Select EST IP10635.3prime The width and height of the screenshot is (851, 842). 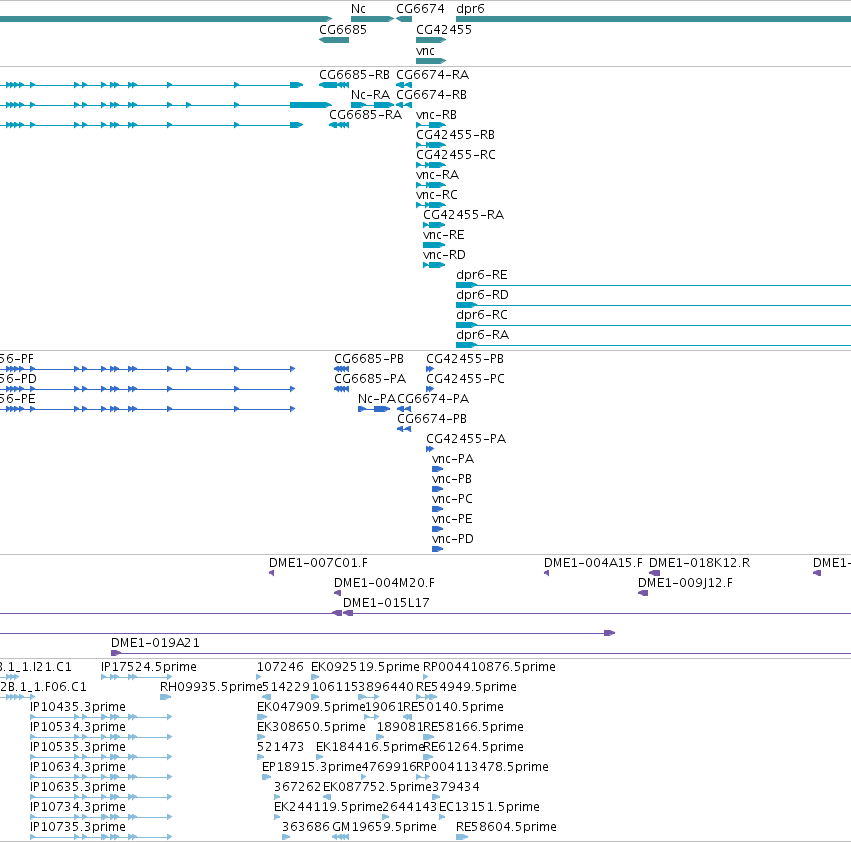coord(78,787)
